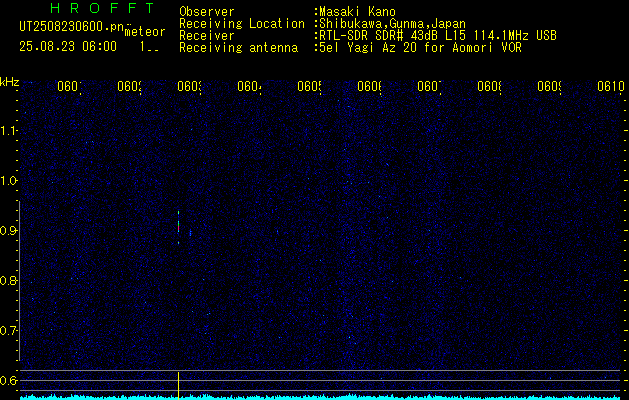Image resolution: width=629 pixels, height=400 pixels.
Task: Click the 0604 time axis label
Action: 250,86
